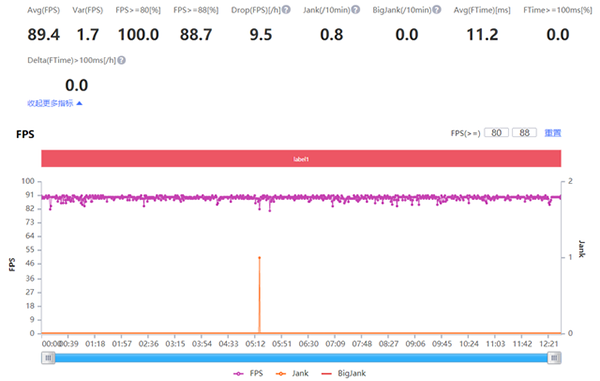
Task: Toggle the Jank series in legend
Action: [292, 373]
